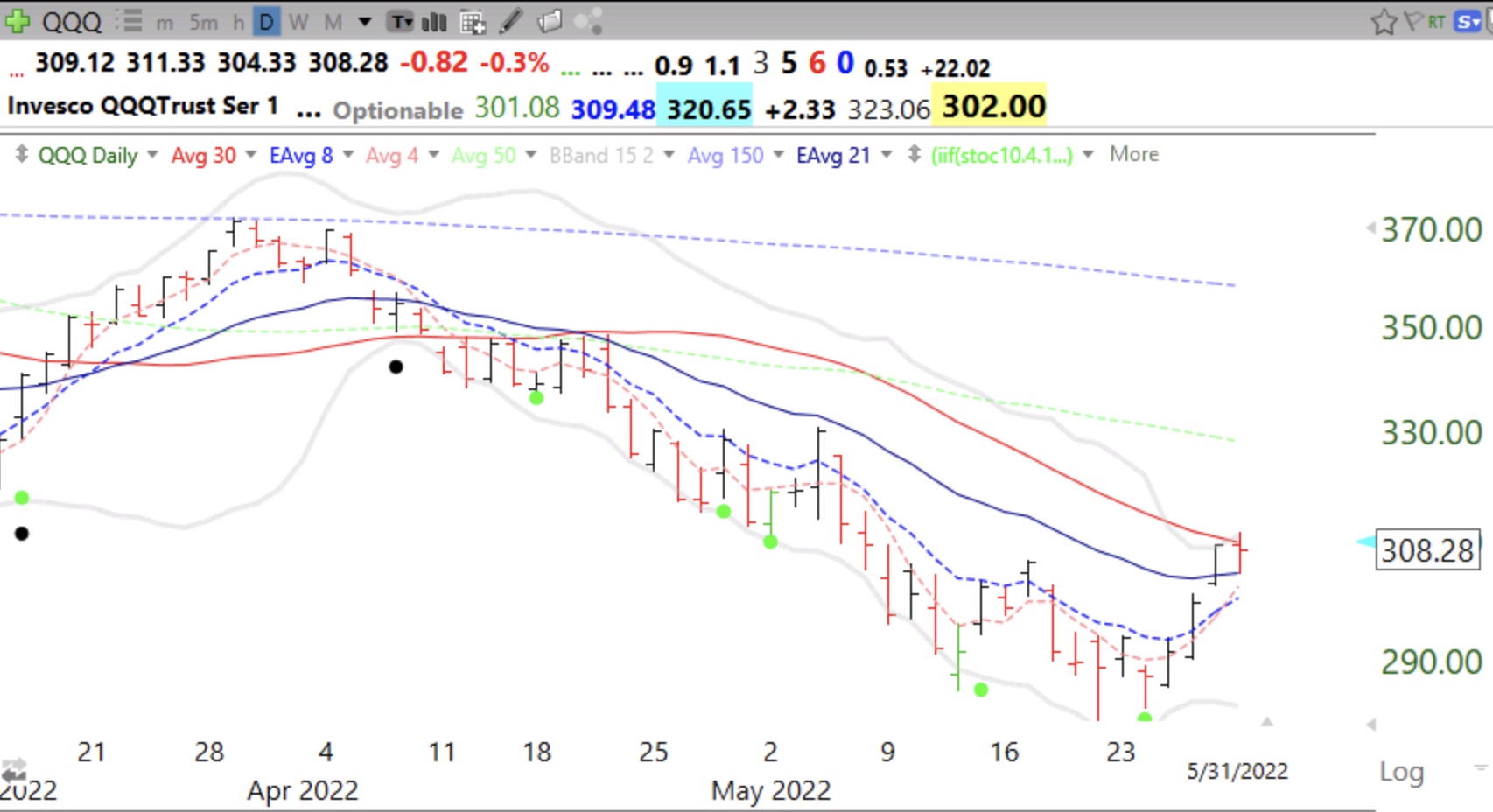Click the add indicator grid-plus icon

pyautogui.click(x=473, y=22)
